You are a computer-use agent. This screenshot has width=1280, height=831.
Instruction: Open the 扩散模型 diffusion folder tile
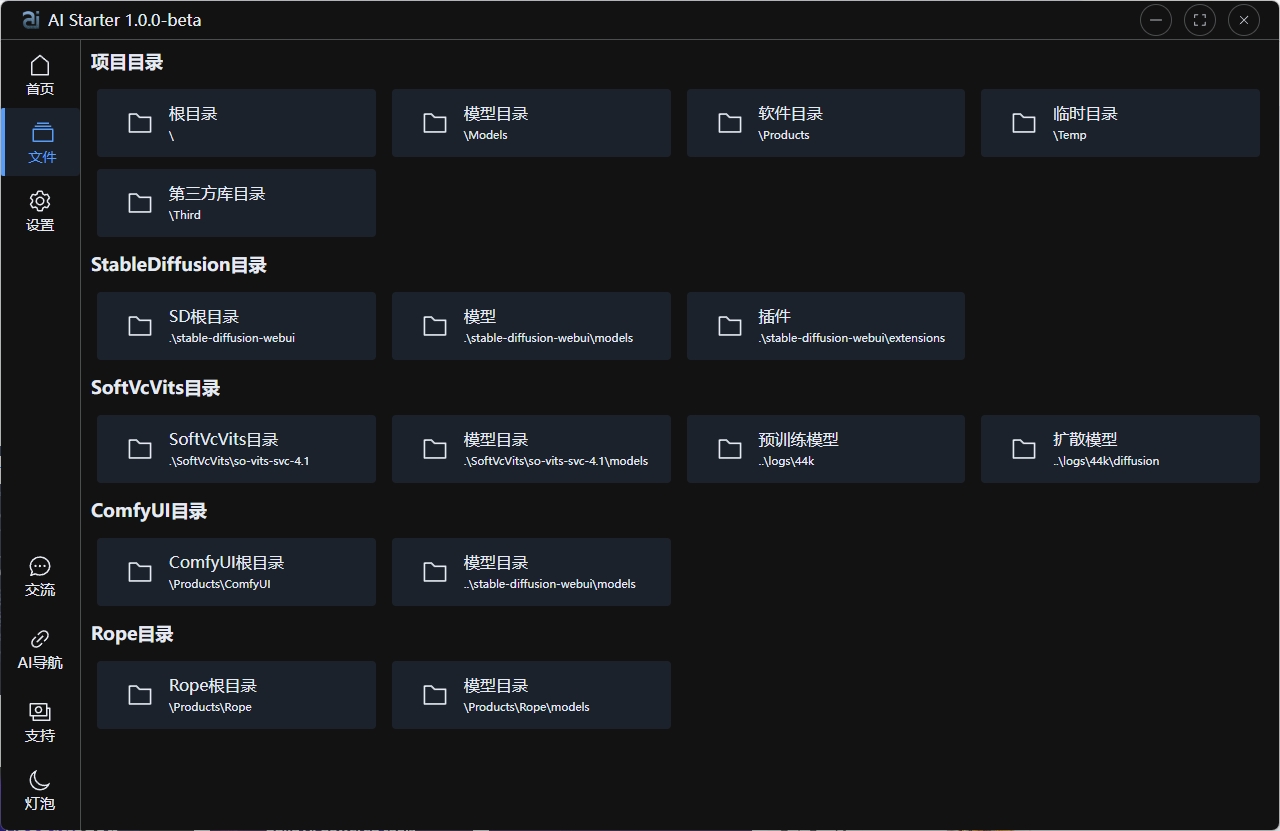[1120, 449]
